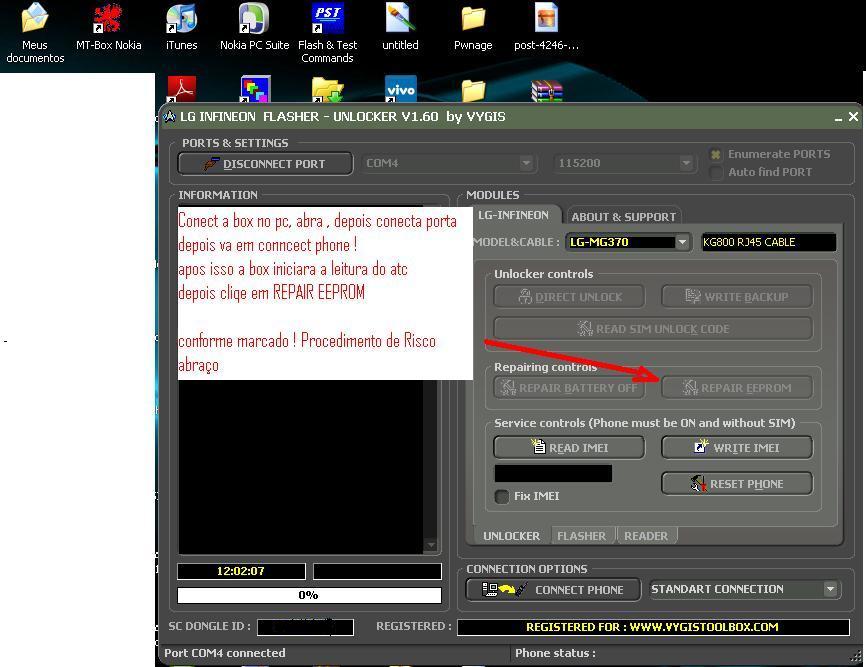Click the Read SIM Unlock Code button
This screenshot has width=866, height=667.
click(653, 329)
